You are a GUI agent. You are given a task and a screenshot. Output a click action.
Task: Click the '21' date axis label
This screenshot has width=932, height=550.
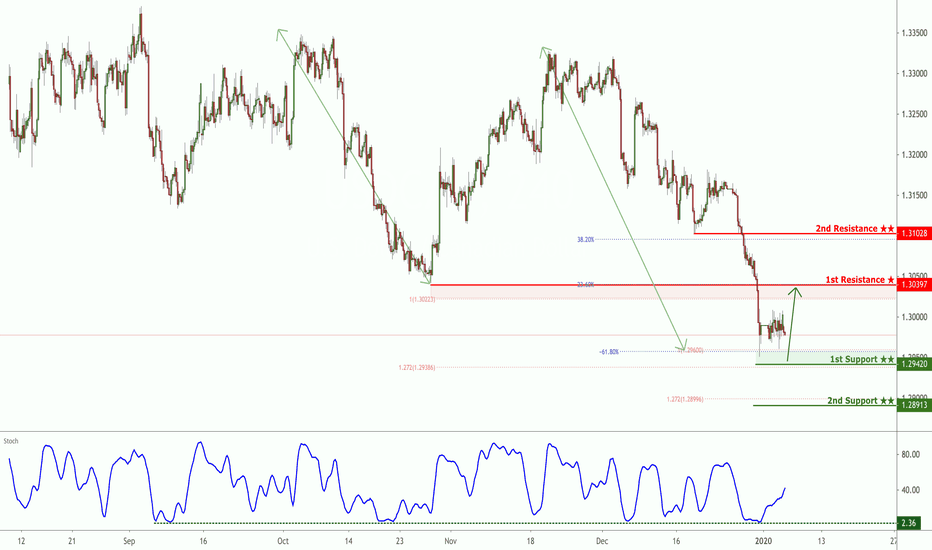(72, 541)
